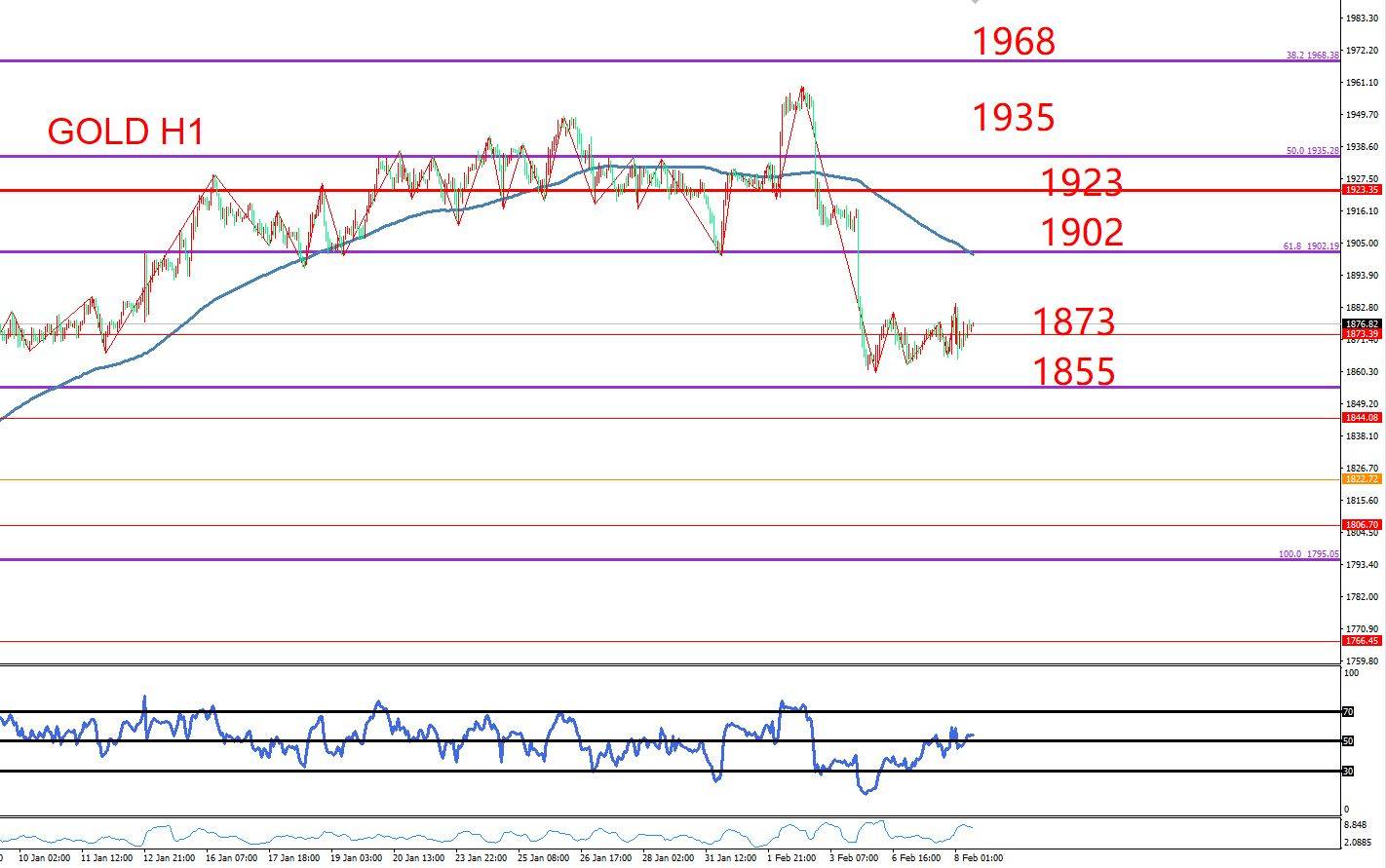Click the large red 1855 text label

point(1073,372)
